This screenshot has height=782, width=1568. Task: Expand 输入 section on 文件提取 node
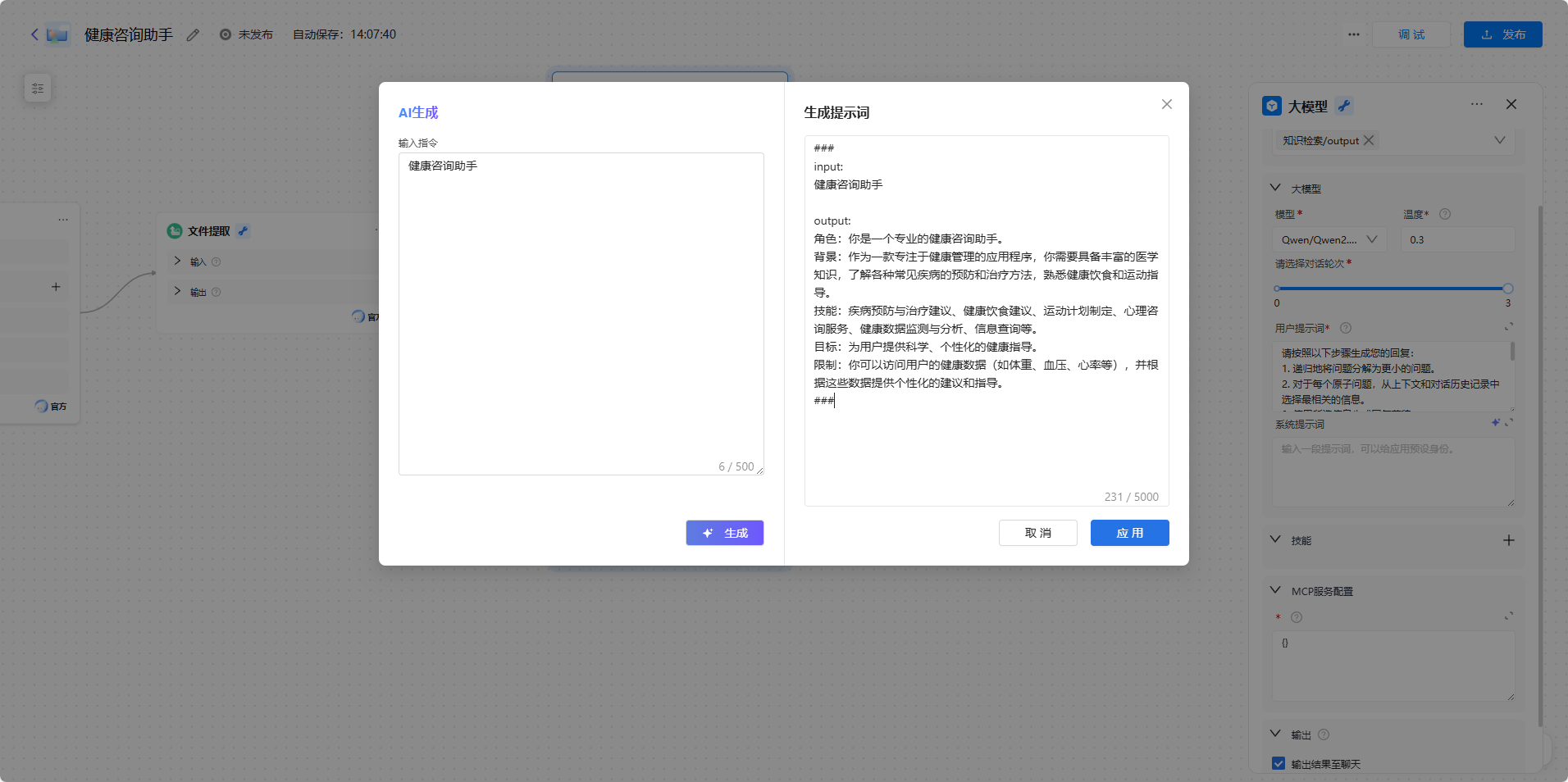tap(176, 261)
